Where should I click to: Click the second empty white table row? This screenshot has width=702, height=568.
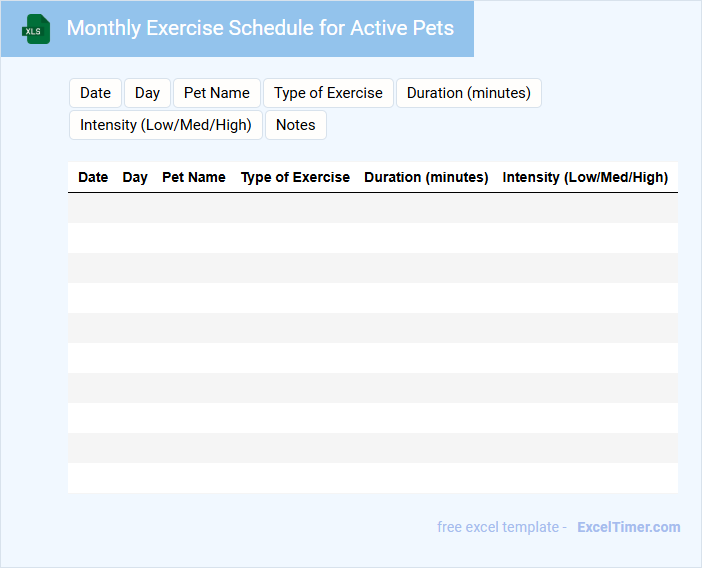click(x=372, y=298)
